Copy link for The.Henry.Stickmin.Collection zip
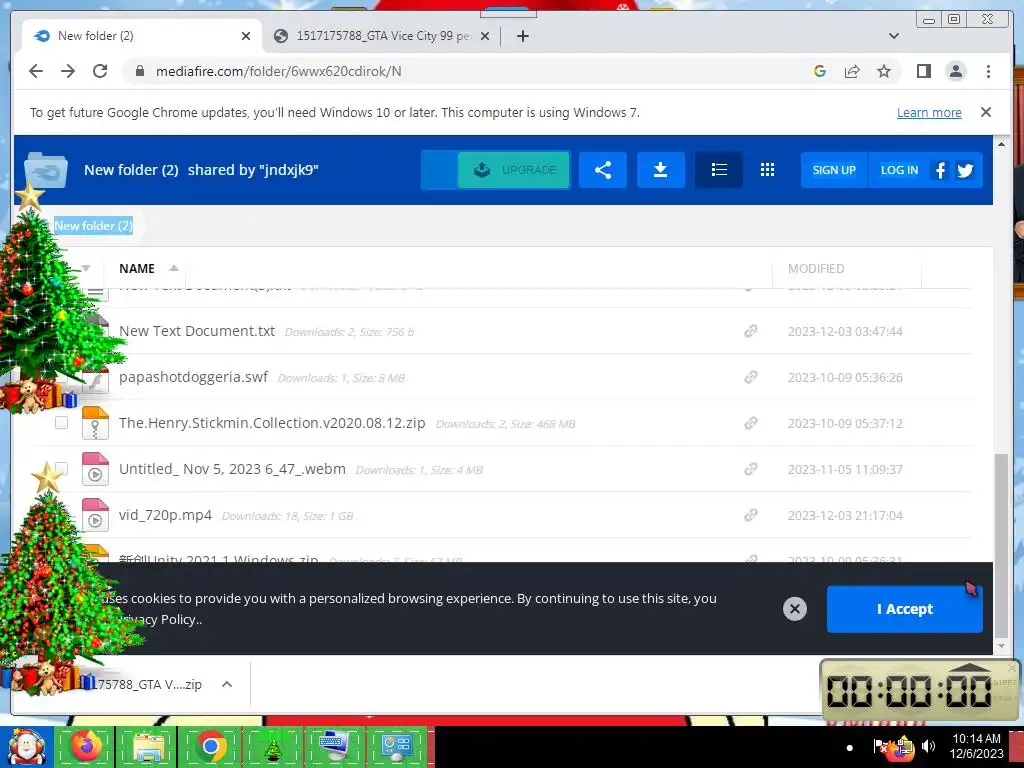 (750, 423)
